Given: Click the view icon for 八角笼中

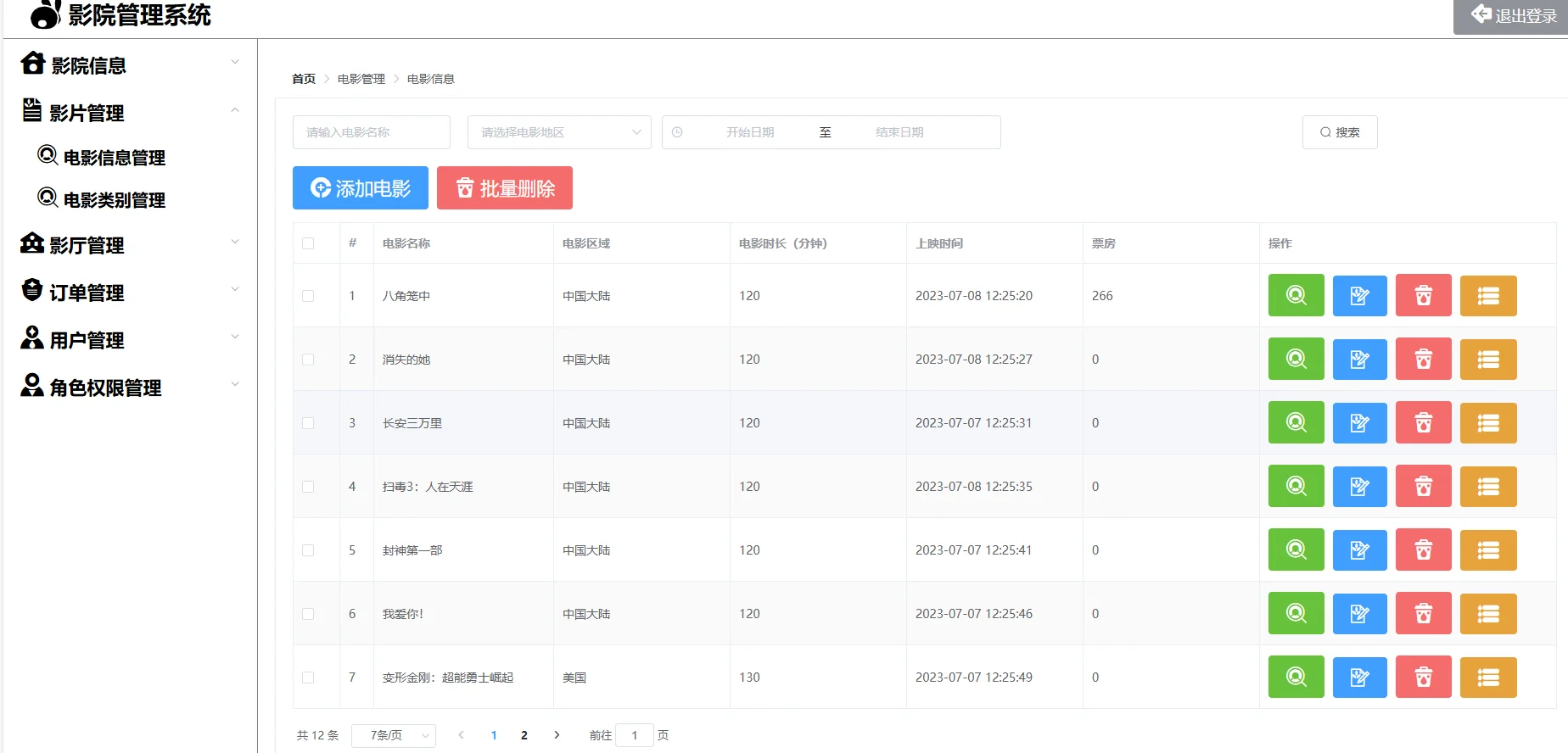Looking at the screenshot, I should coord(1296,295).
